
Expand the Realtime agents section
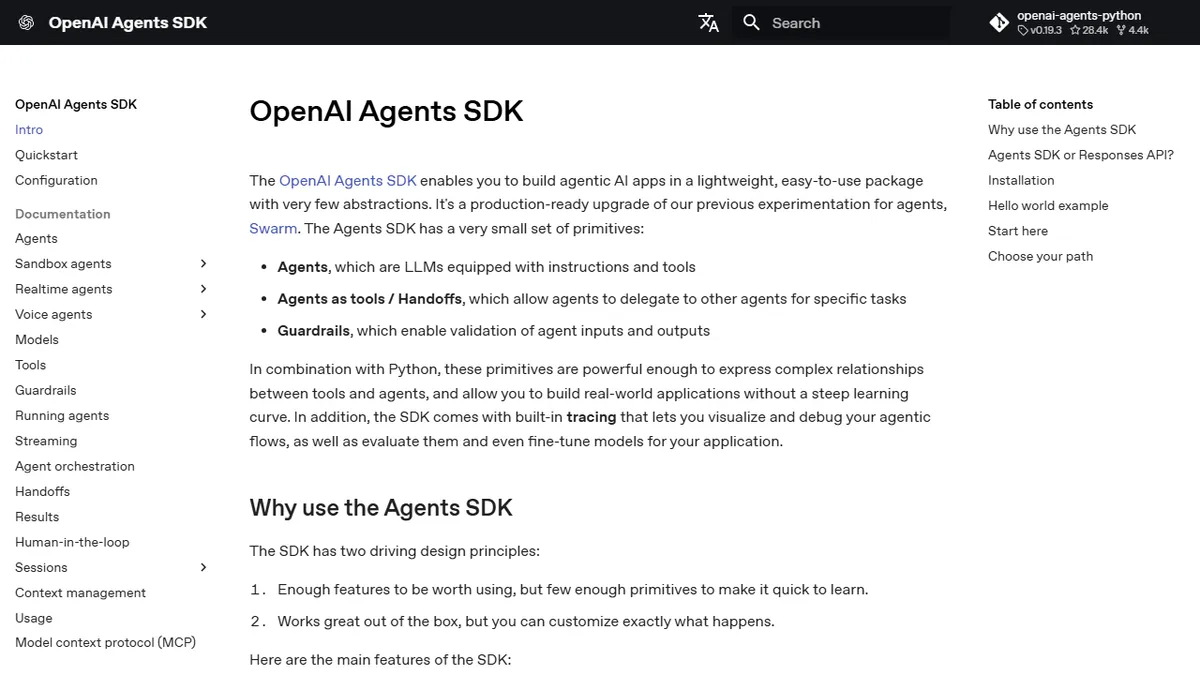[203, 289]
